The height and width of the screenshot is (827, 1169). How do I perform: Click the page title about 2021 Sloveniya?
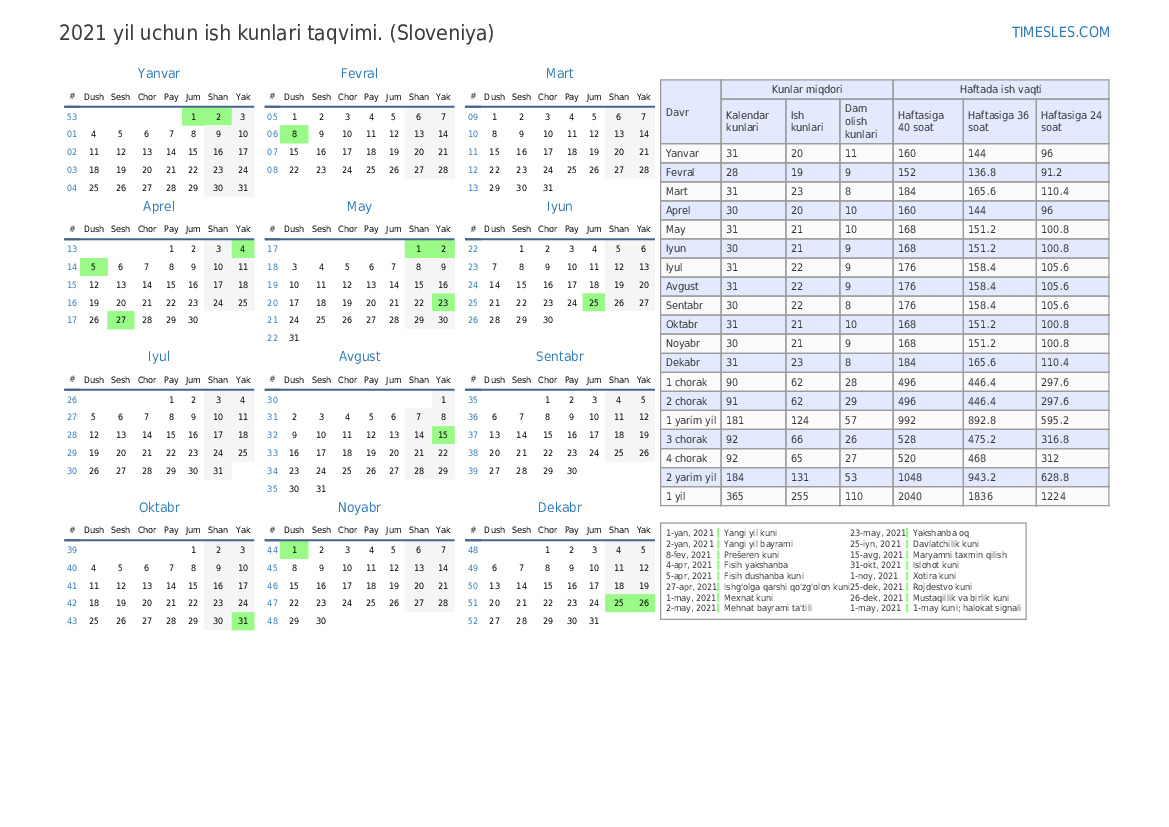(x=277, y=33)
